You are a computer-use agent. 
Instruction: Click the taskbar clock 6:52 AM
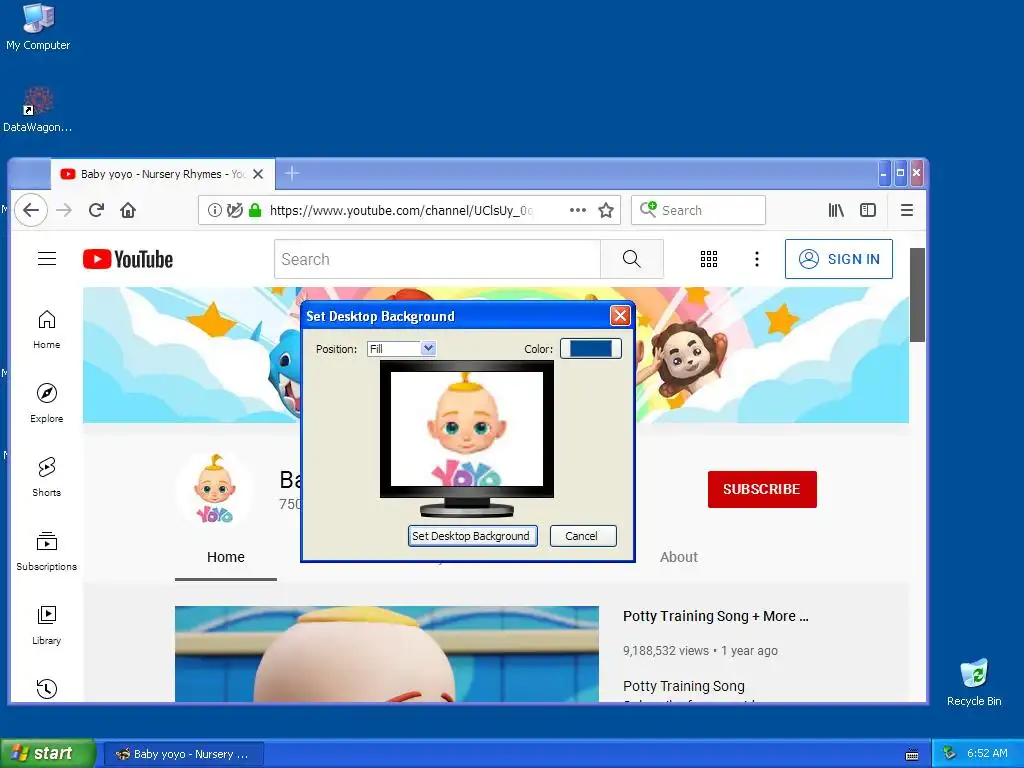pos(987,754)
